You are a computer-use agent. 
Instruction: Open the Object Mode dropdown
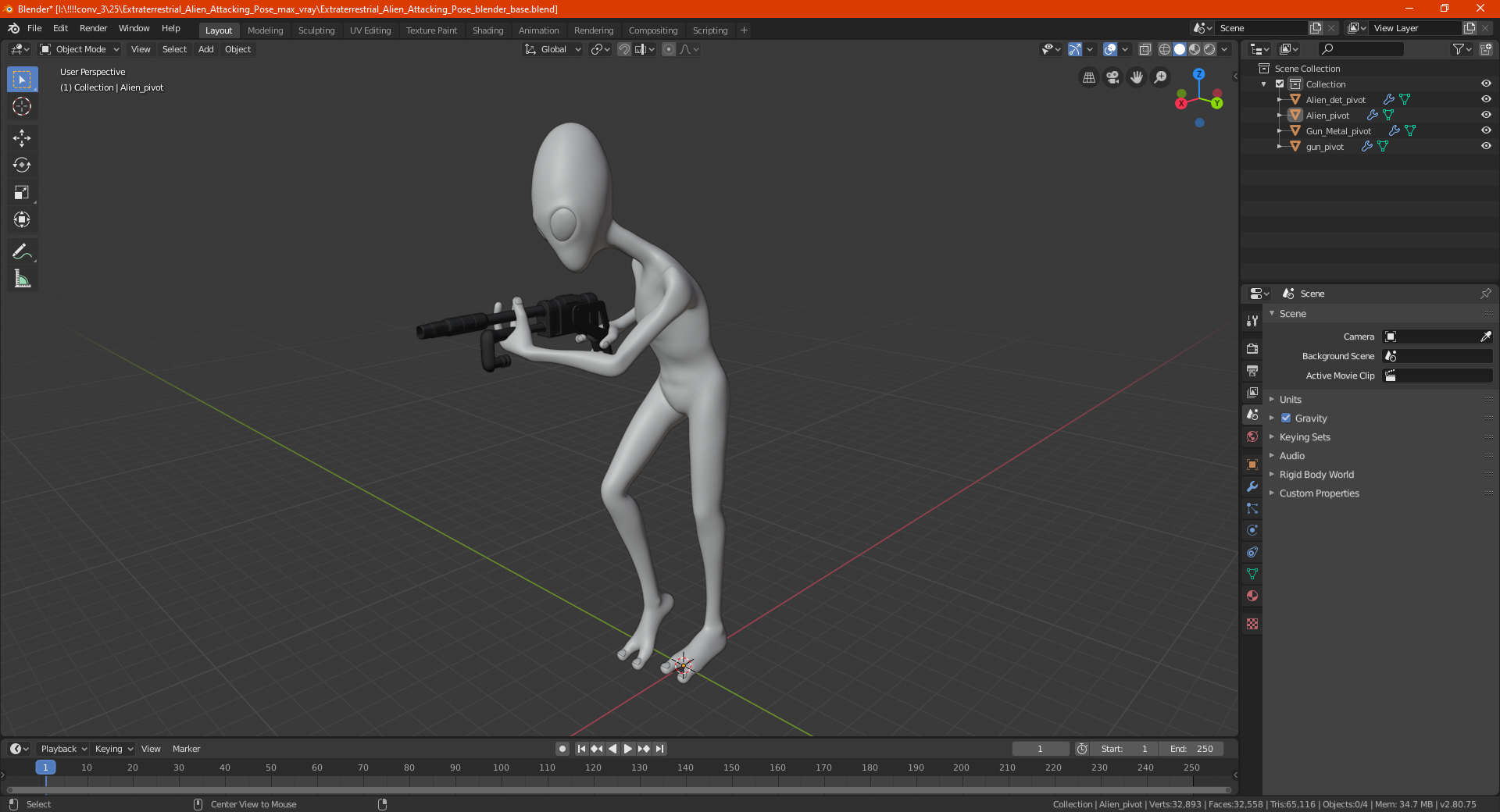pyautogui.click(x=80, y=49)
